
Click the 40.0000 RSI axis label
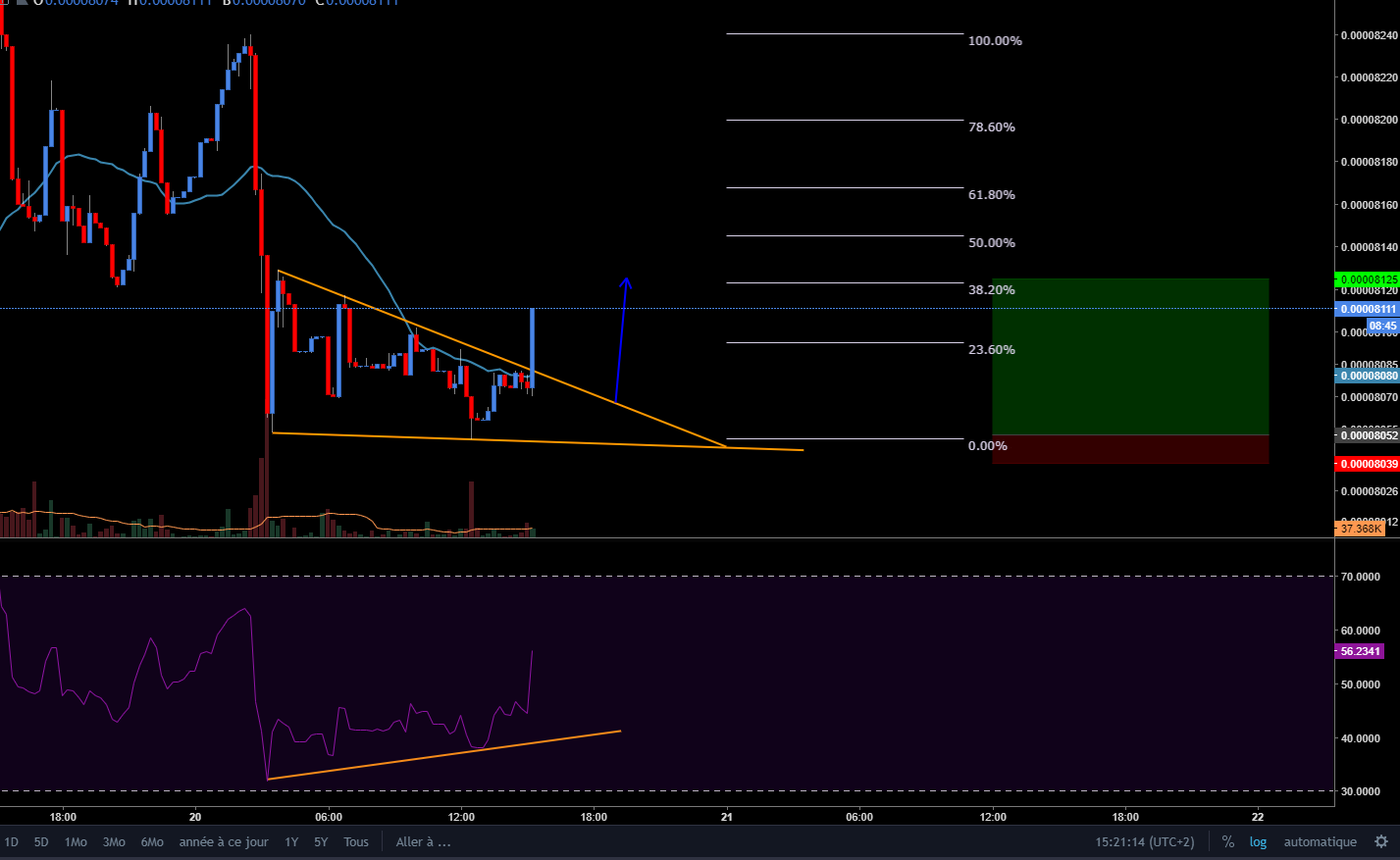pos(1361,738)
